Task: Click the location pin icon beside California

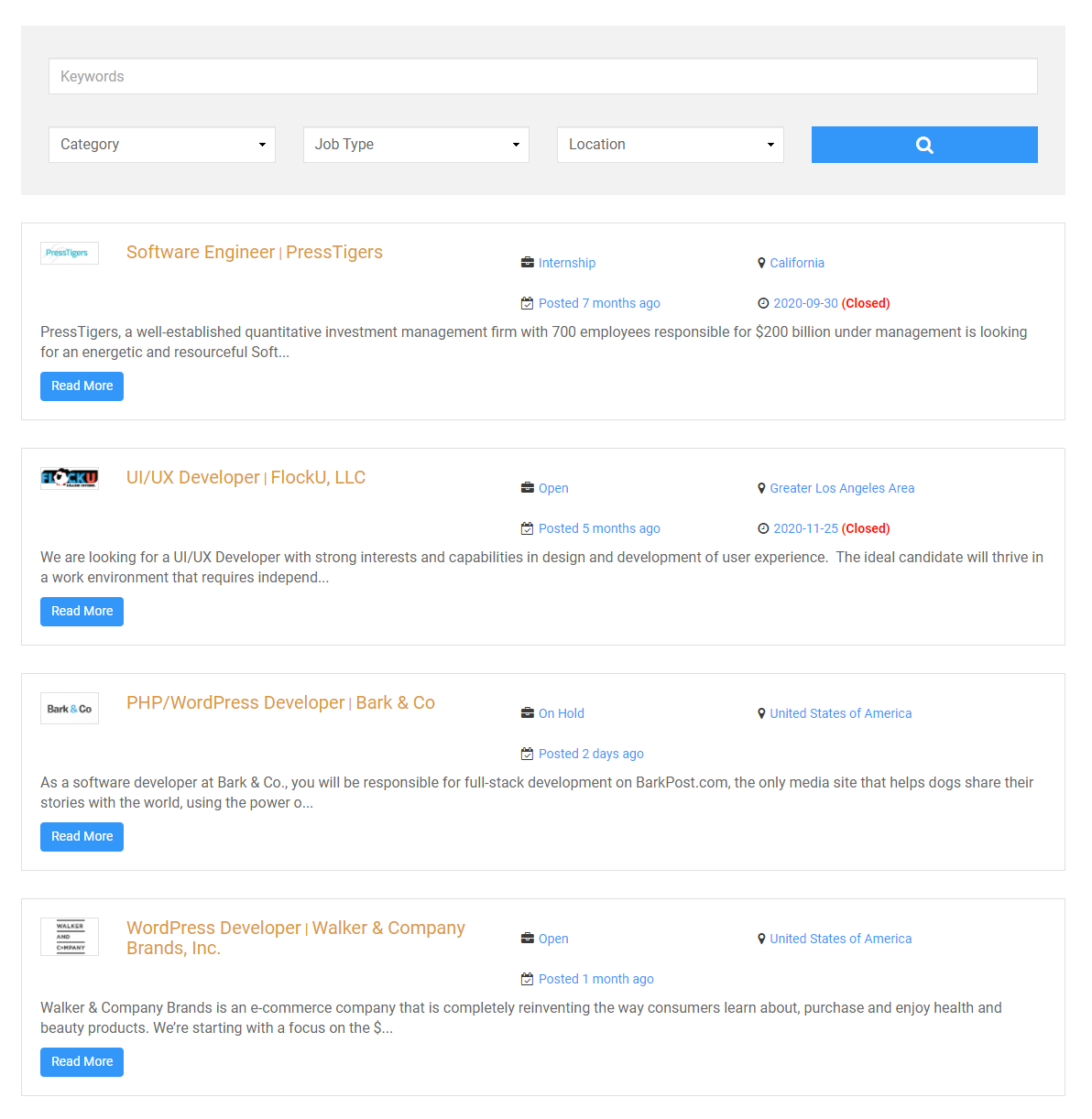Action: click(x=761, y=263)
